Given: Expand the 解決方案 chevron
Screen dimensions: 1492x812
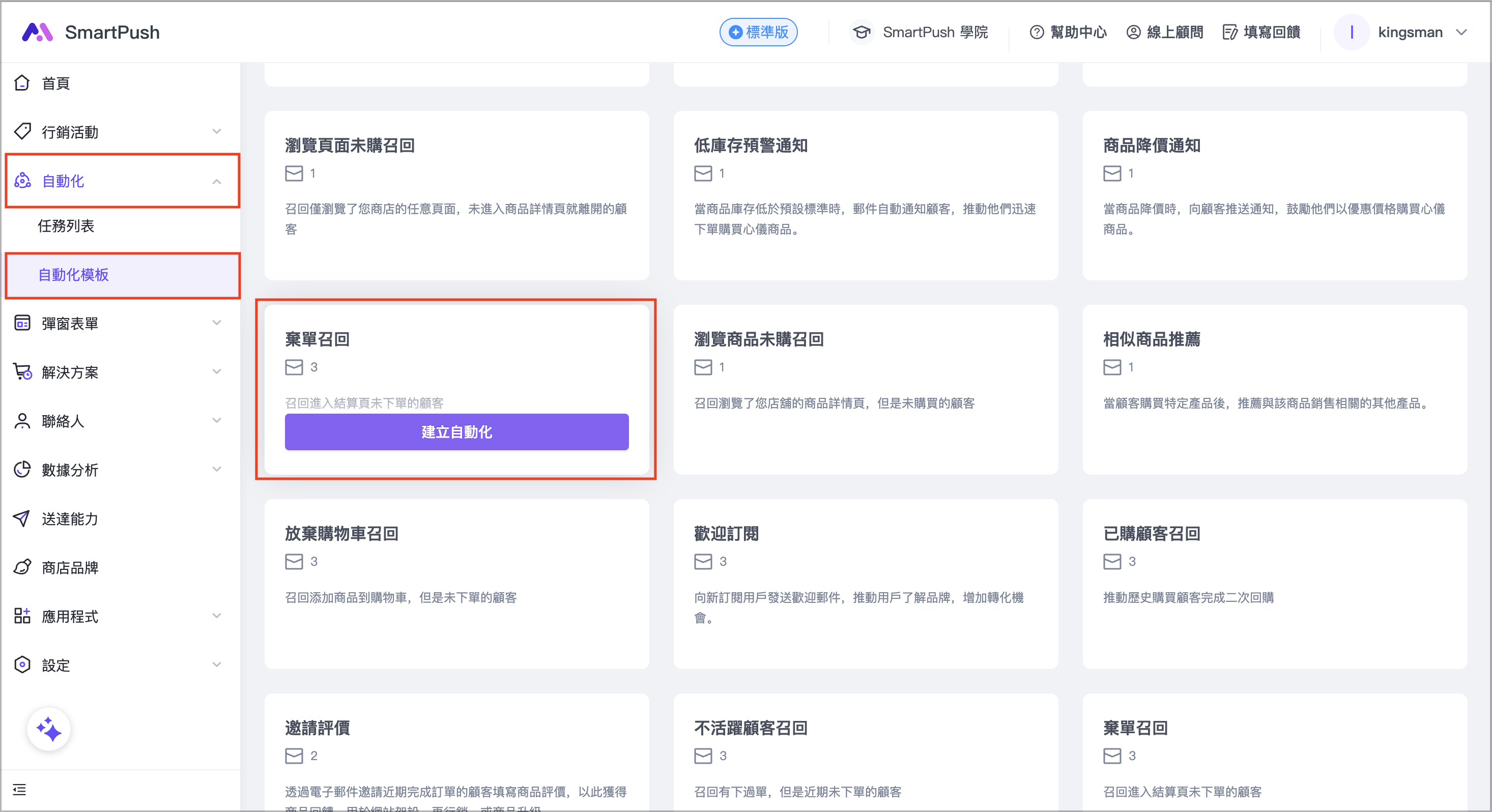Looking at the screenshot, I should click(217, 371).
